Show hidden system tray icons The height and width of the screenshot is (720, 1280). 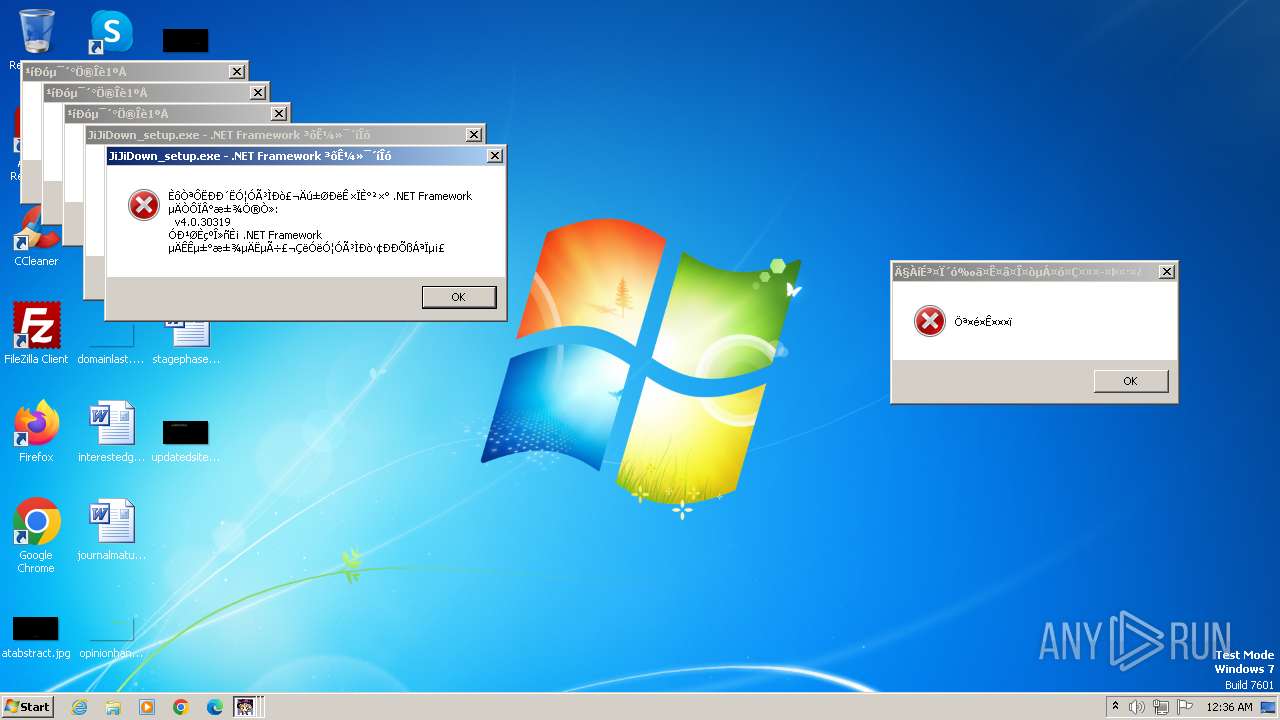[x=1115, y=706]
